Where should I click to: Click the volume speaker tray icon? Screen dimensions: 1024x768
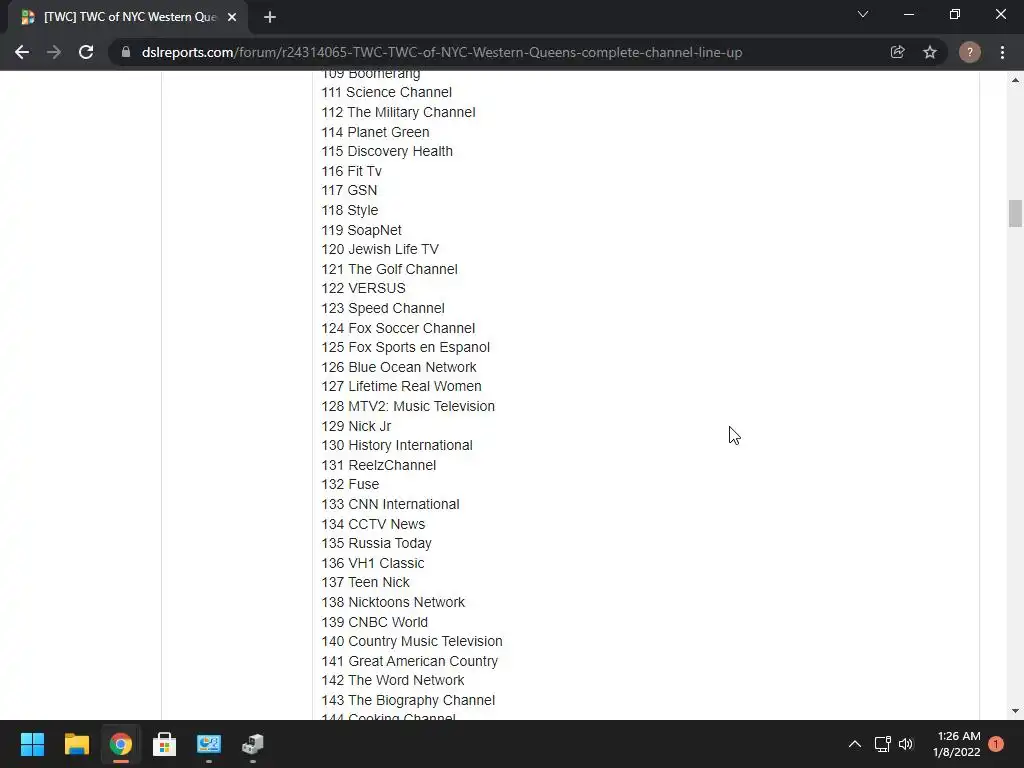(906, 744)
